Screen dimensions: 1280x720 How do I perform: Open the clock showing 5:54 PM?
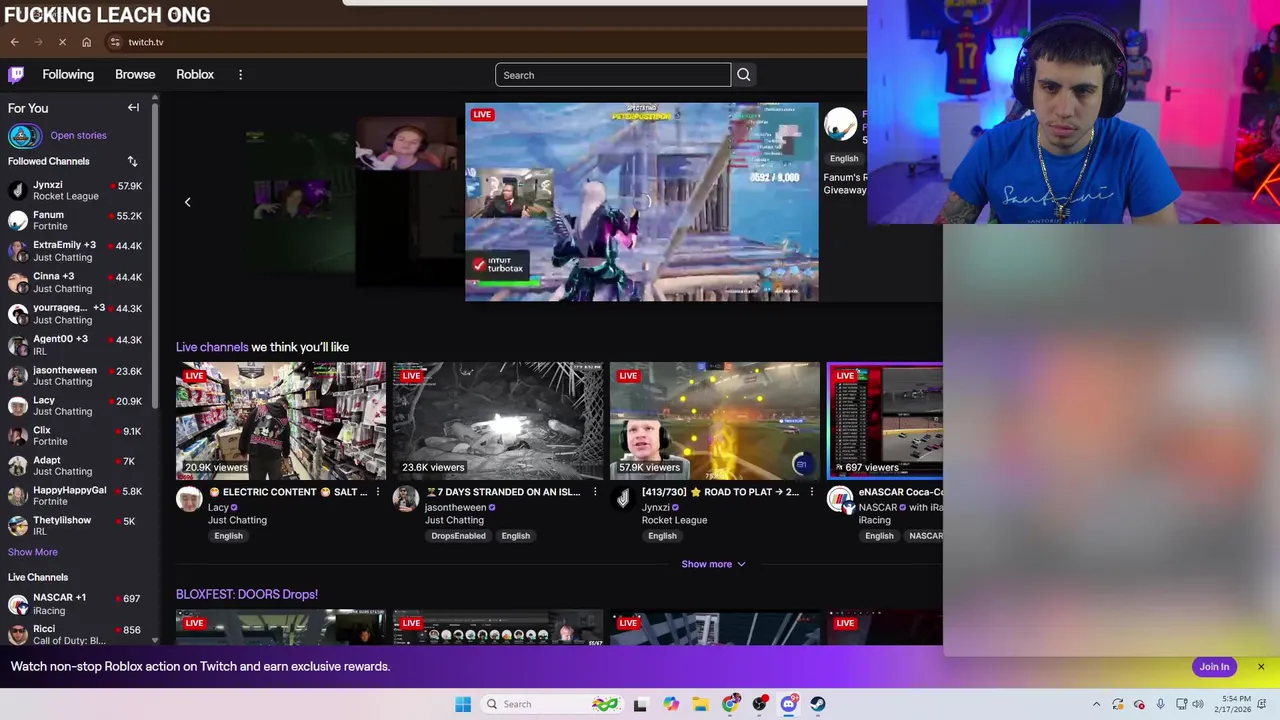click(x=1232, y=704)
